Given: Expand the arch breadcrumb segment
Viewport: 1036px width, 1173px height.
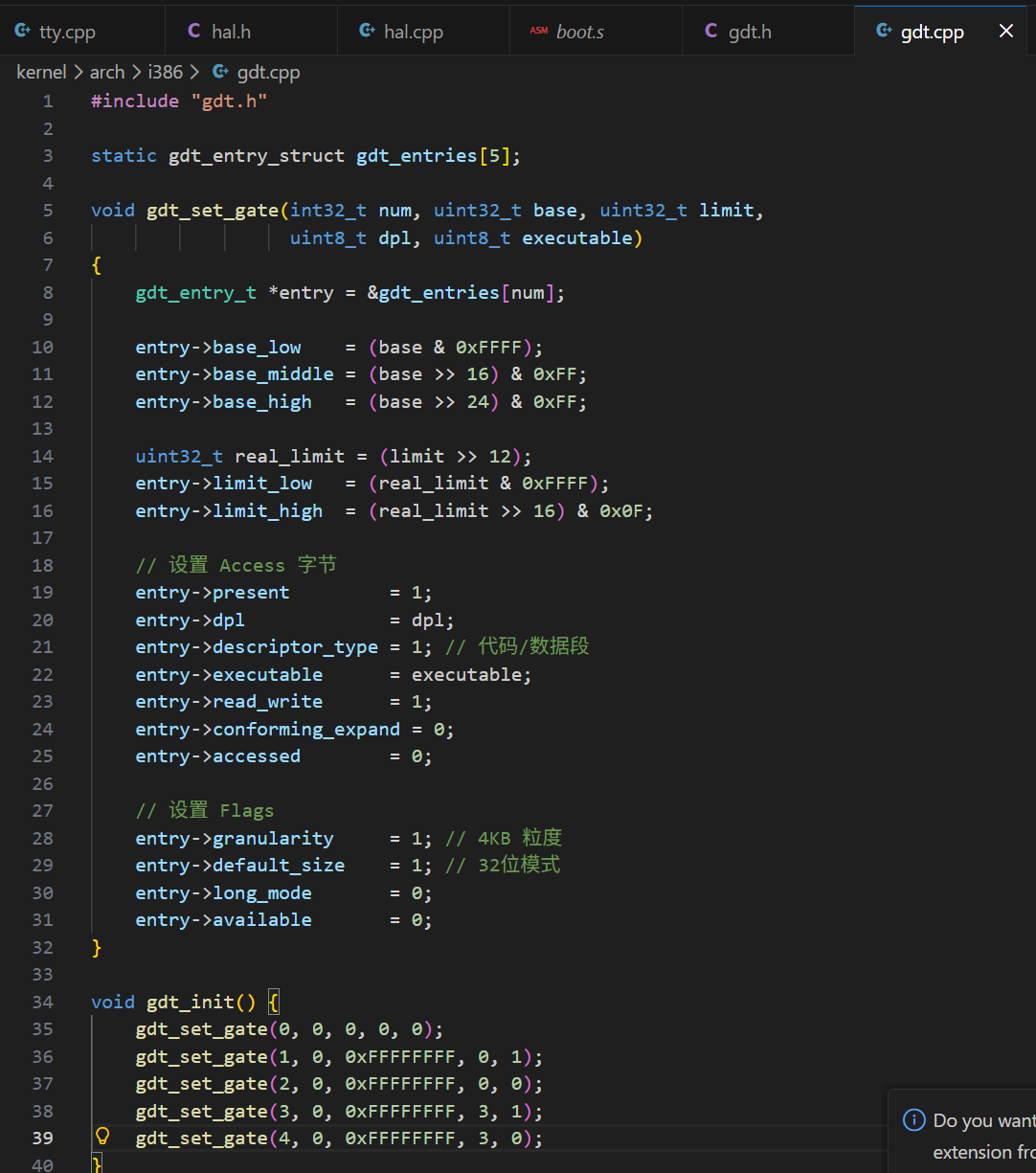Looking at the screenshot, I should pos(107,72).
